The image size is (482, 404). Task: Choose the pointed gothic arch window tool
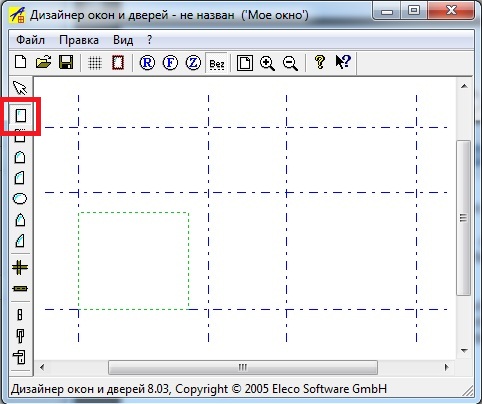click(x=20, y=220)
